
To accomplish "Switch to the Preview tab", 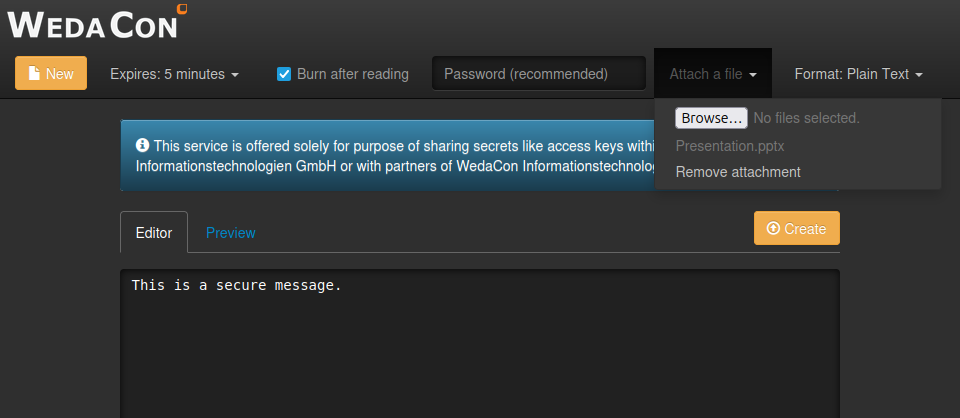I will [231, 233].
